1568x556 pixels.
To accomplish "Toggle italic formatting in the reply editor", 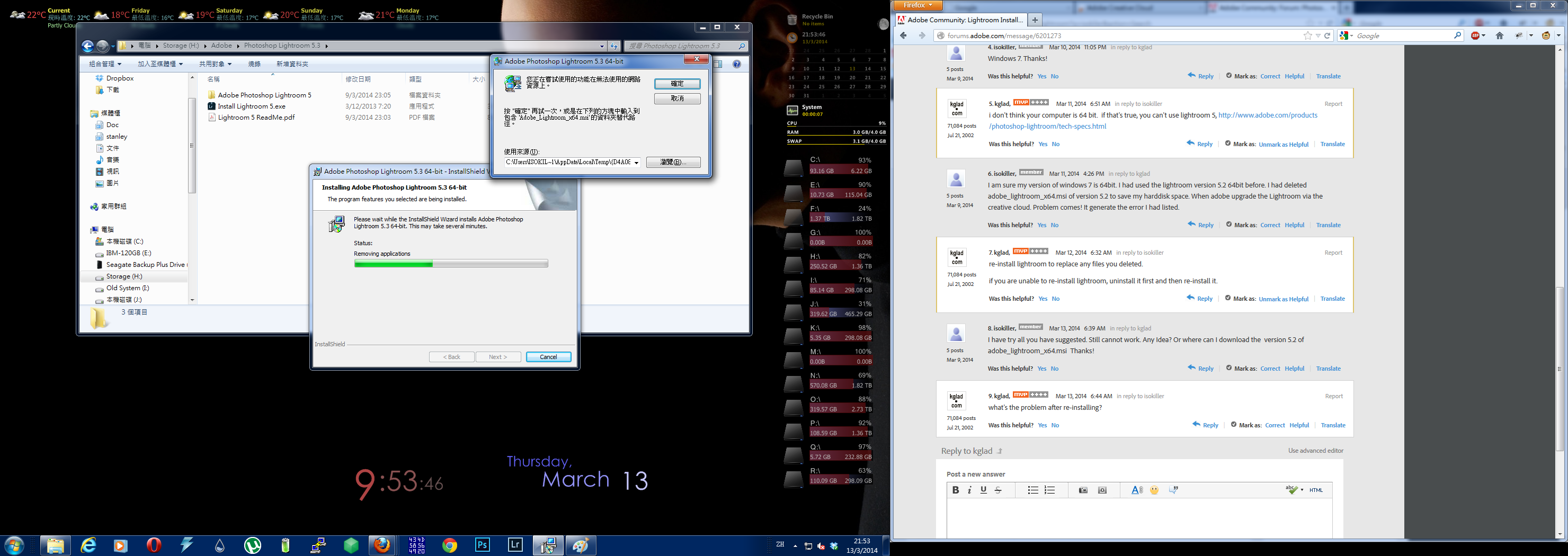I will (x=969, y=490).
